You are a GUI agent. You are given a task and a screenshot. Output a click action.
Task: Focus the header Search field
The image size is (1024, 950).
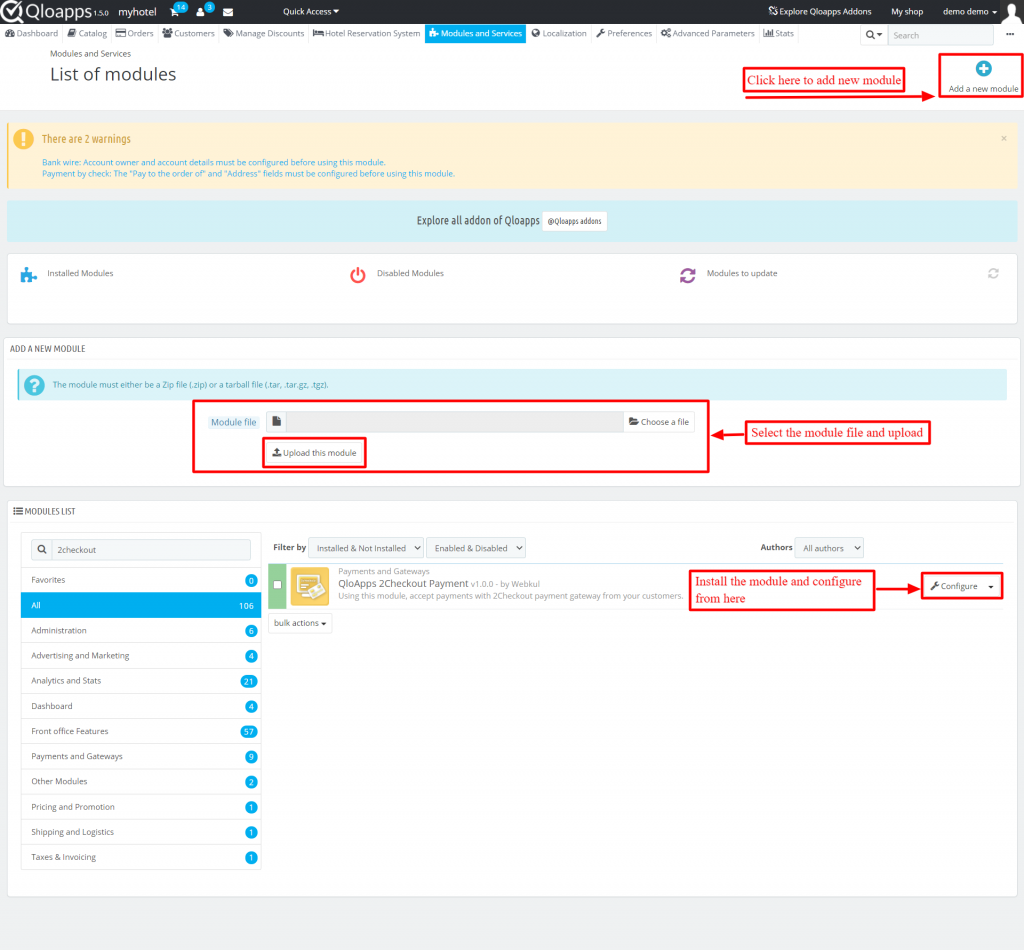(940, 35)
